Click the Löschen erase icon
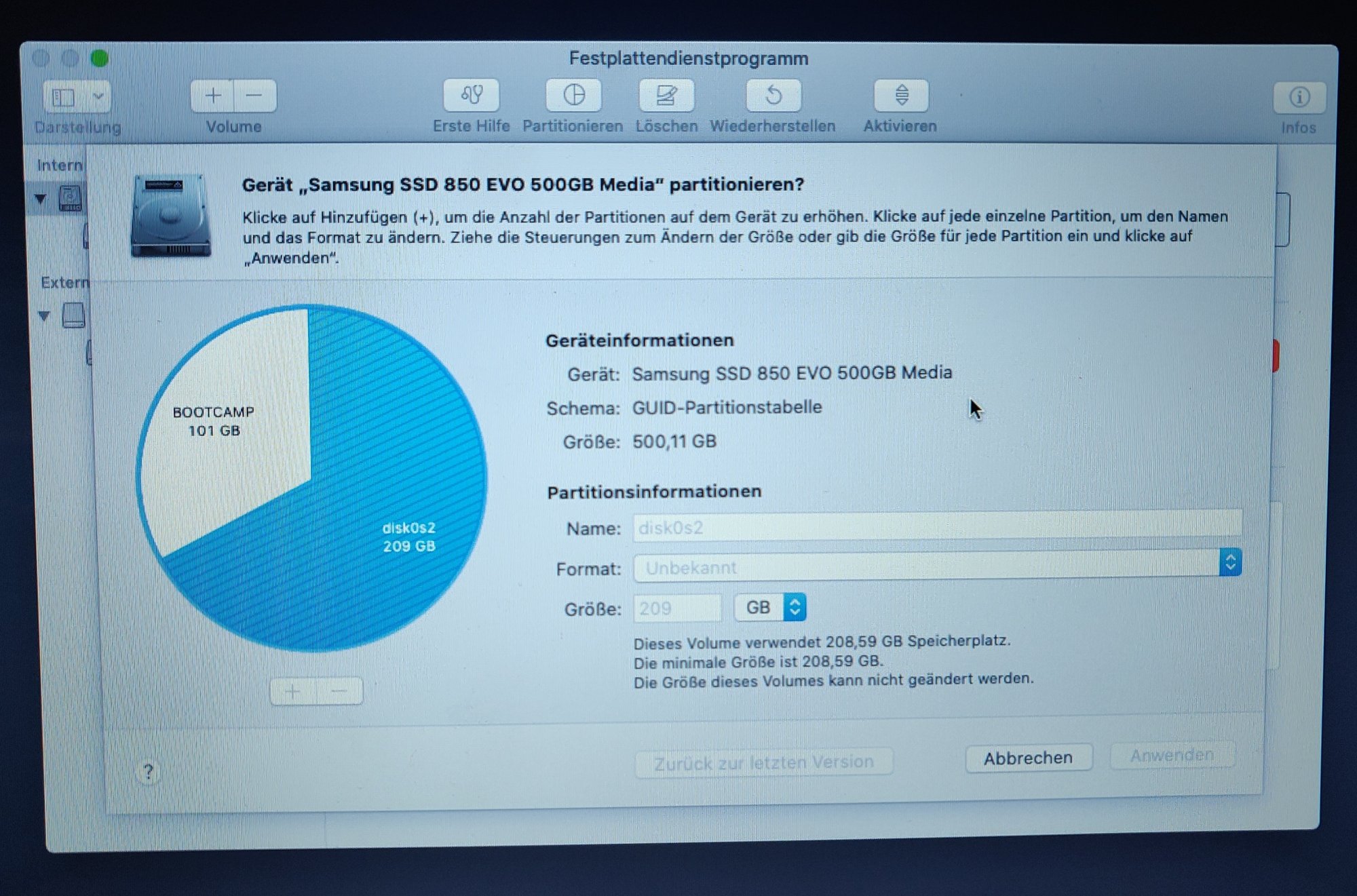The image size is (1357, 896). [666, 95]
